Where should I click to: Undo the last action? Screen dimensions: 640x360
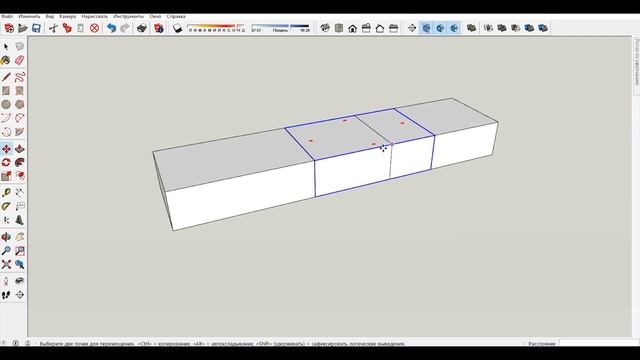pos(111,28)
